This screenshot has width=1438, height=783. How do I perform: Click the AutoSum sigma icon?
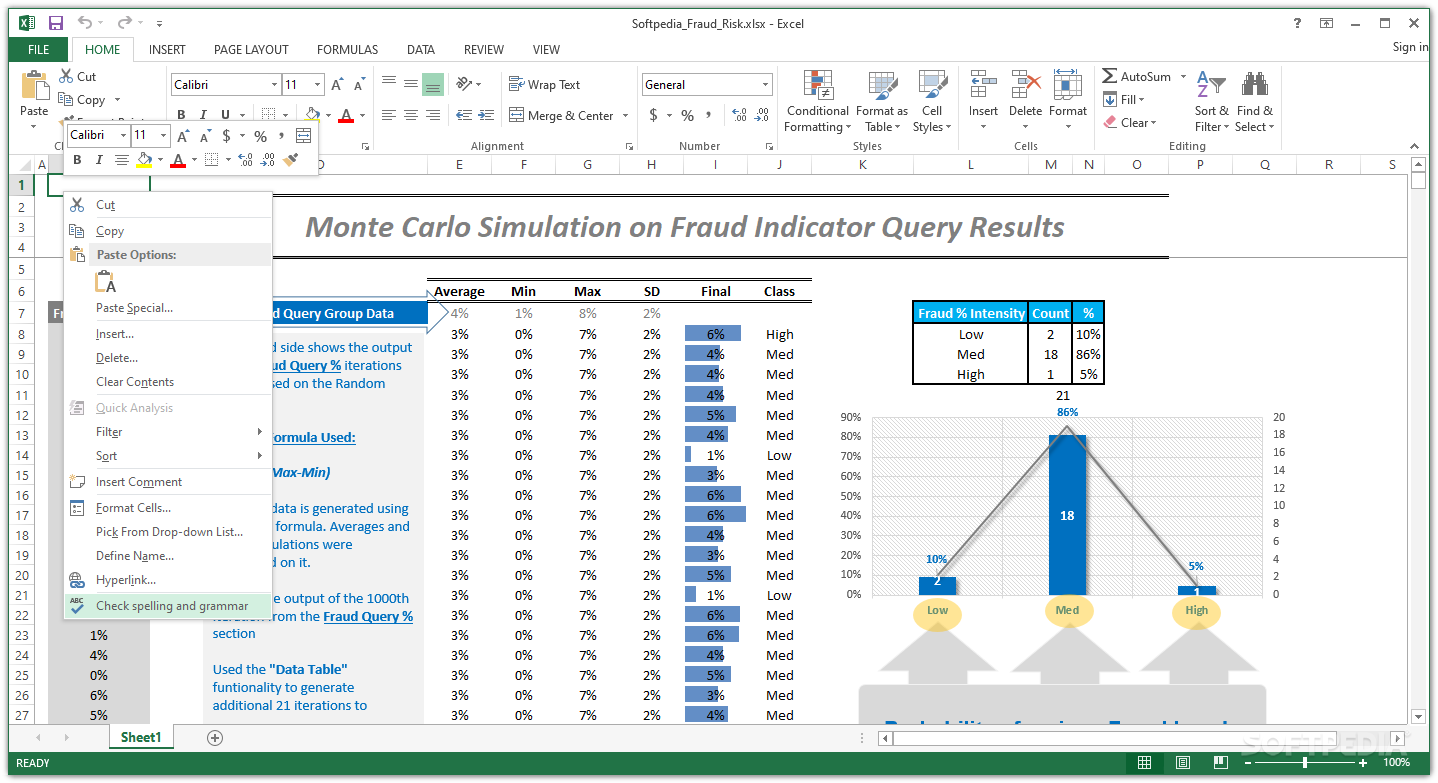pos(1110,76)
